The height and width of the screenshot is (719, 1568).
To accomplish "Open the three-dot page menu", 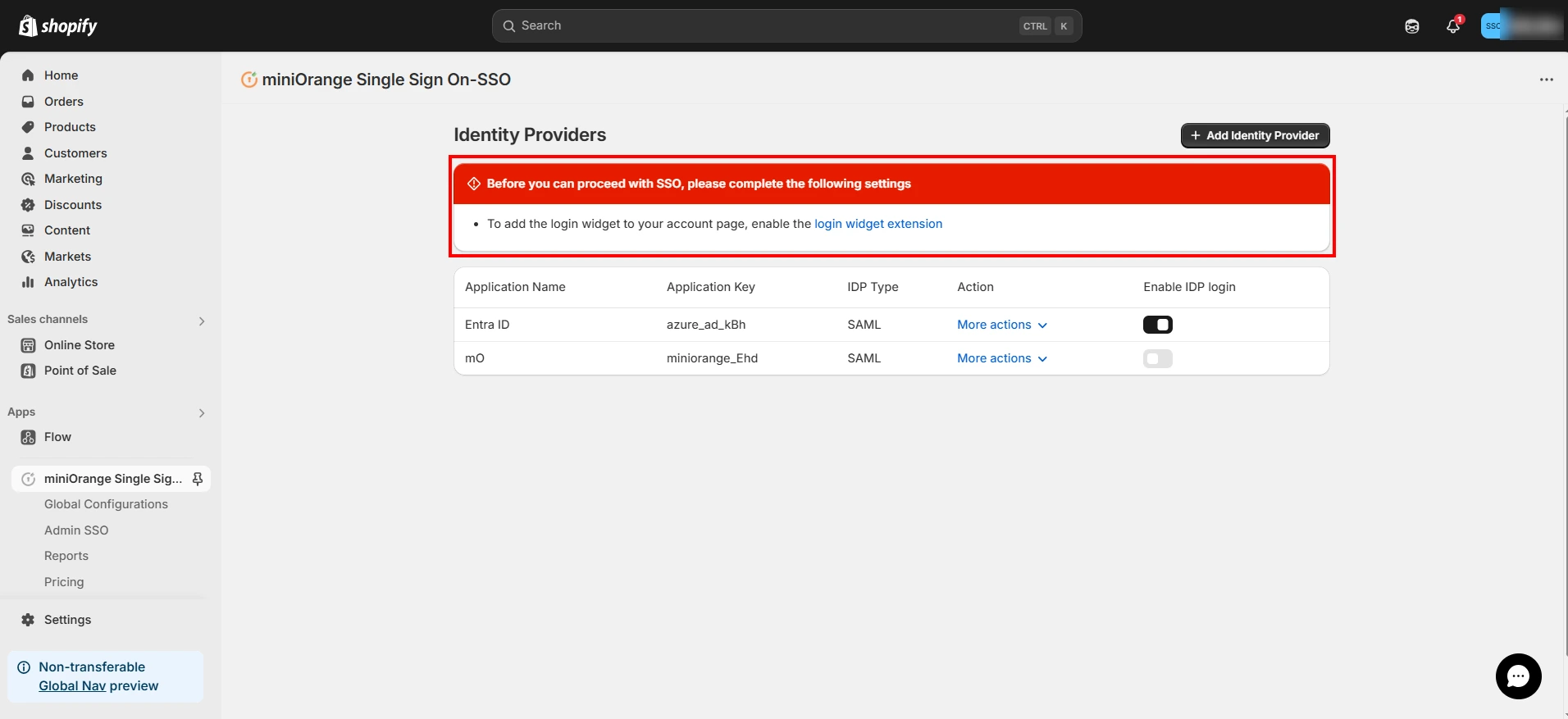I will (1547, 80).
